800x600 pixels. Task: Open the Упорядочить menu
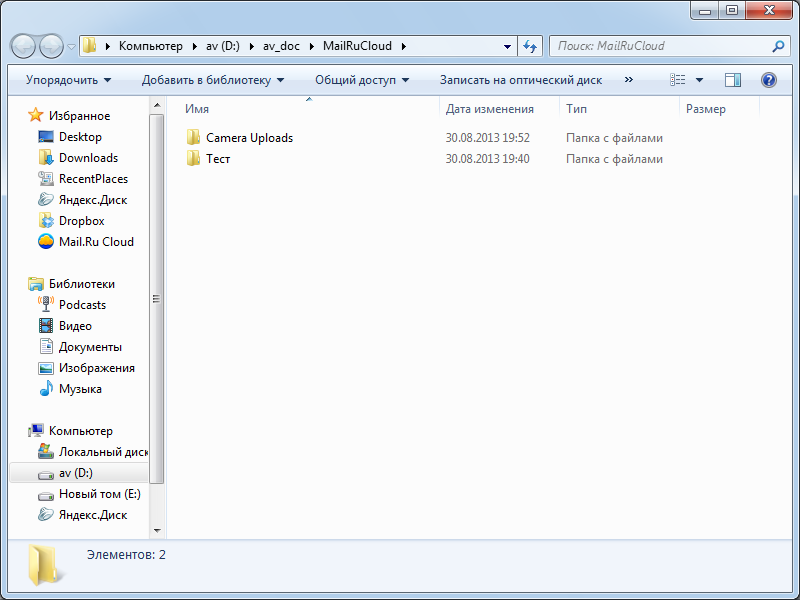click(68, 80)
